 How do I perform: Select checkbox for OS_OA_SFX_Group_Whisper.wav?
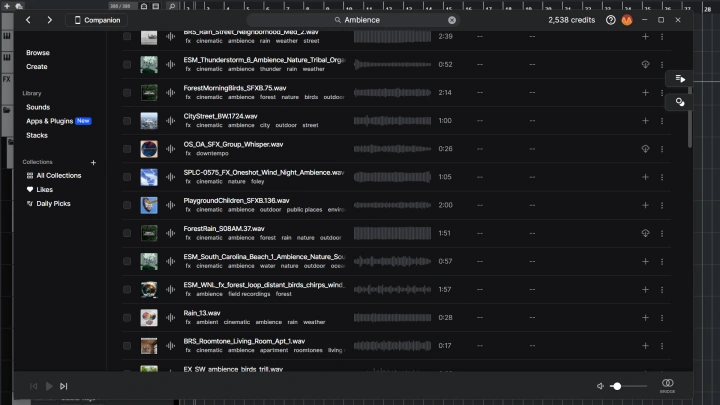(x=127, y=149)
